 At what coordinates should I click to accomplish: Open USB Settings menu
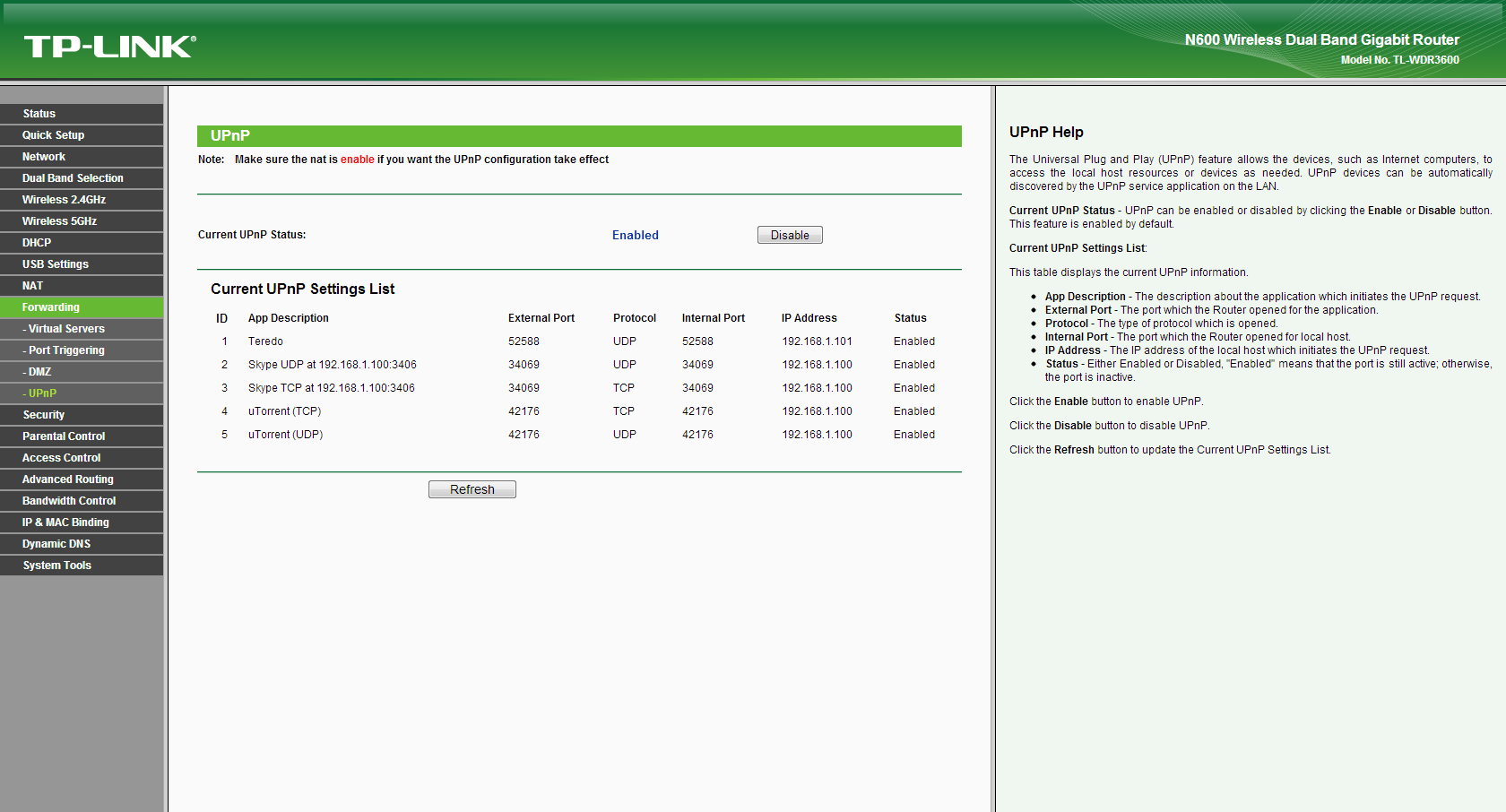(82, 264)
